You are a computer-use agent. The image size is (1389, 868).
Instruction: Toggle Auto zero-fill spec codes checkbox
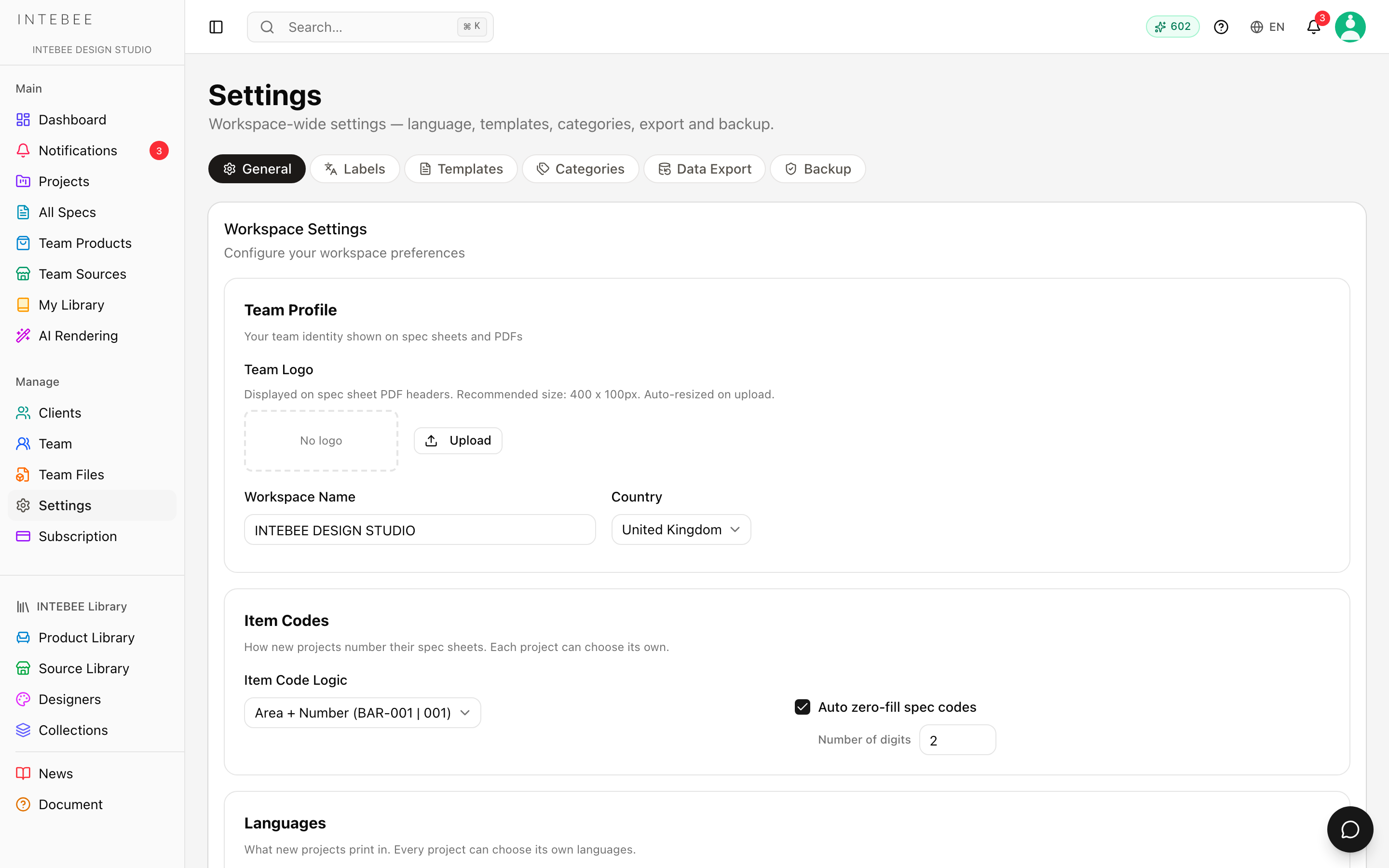(803, 706)
